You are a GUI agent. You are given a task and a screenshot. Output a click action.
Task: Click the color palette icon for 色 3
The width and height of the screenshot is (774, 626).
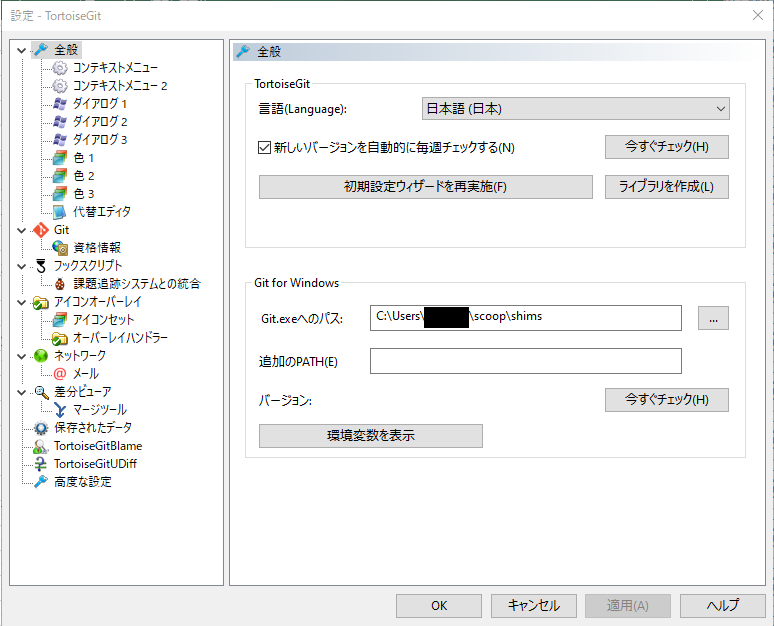pos(60,194)
